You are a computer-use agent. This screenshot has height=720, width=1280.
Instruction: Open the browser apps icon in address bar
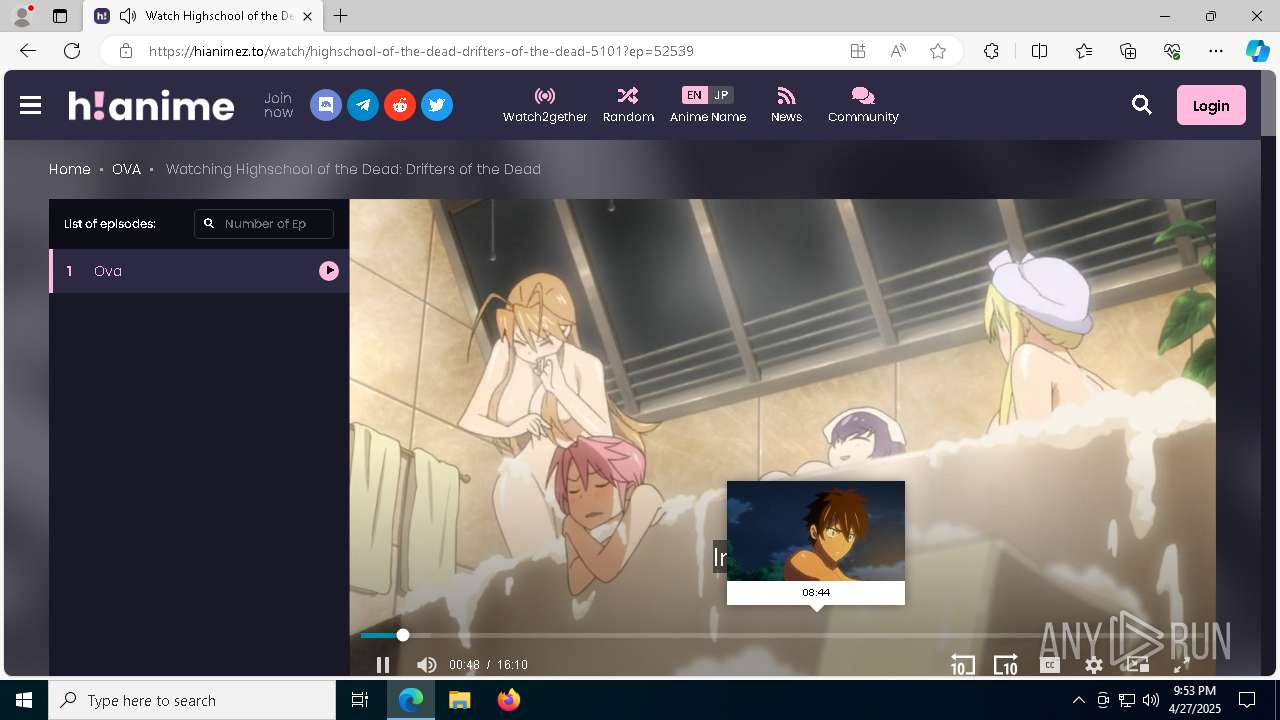[x=858, y=51]
